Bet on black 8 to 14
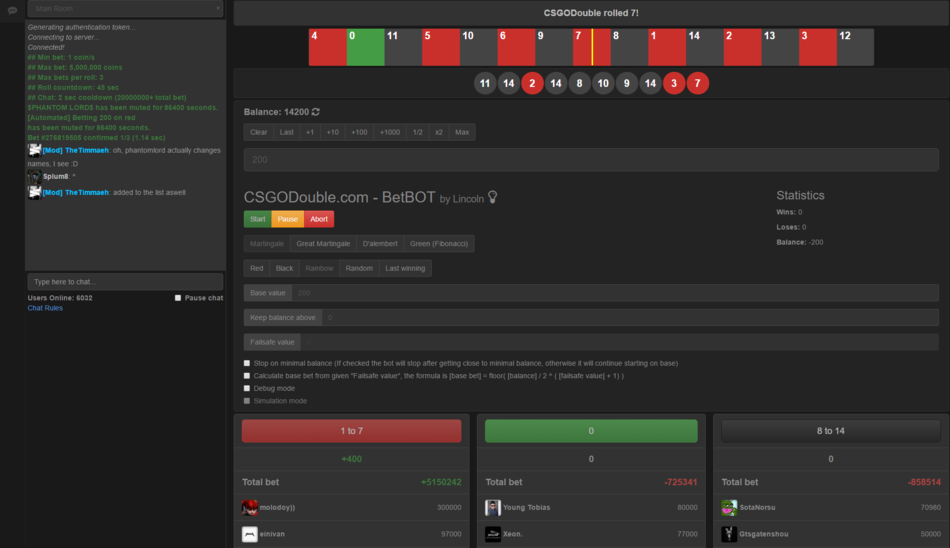The image size is (950, 548). click(x=831, y=431)
